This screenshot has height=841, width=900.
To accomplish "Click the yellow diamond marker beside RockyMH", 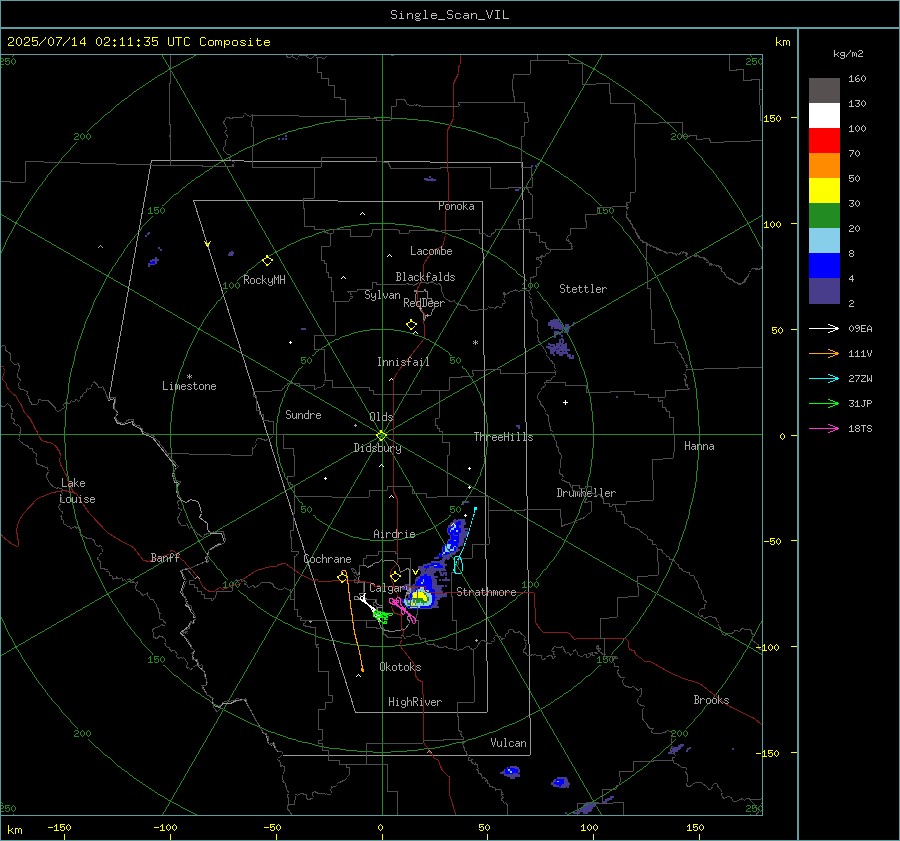I will [267, 261].
